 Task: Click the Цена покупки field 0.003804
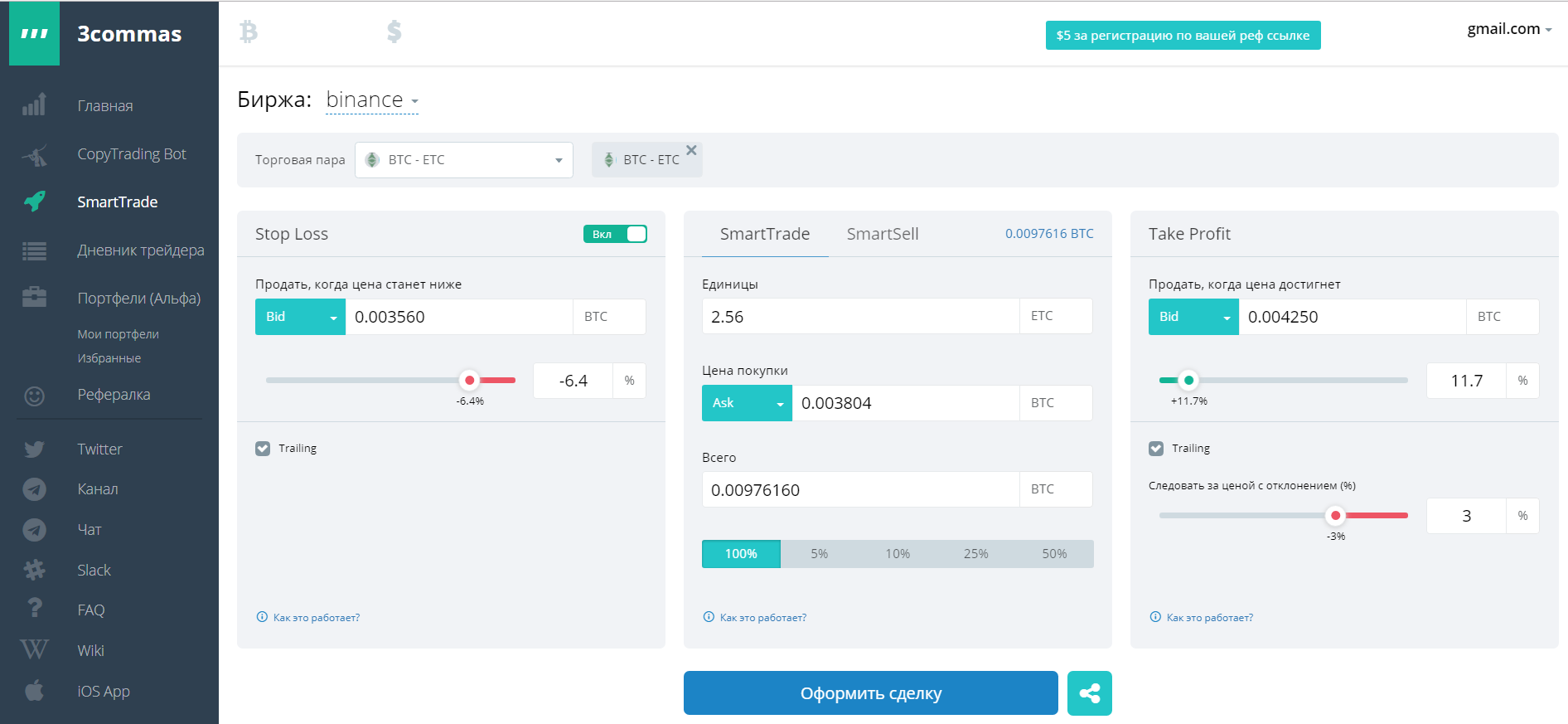click(x=906, y=403)
